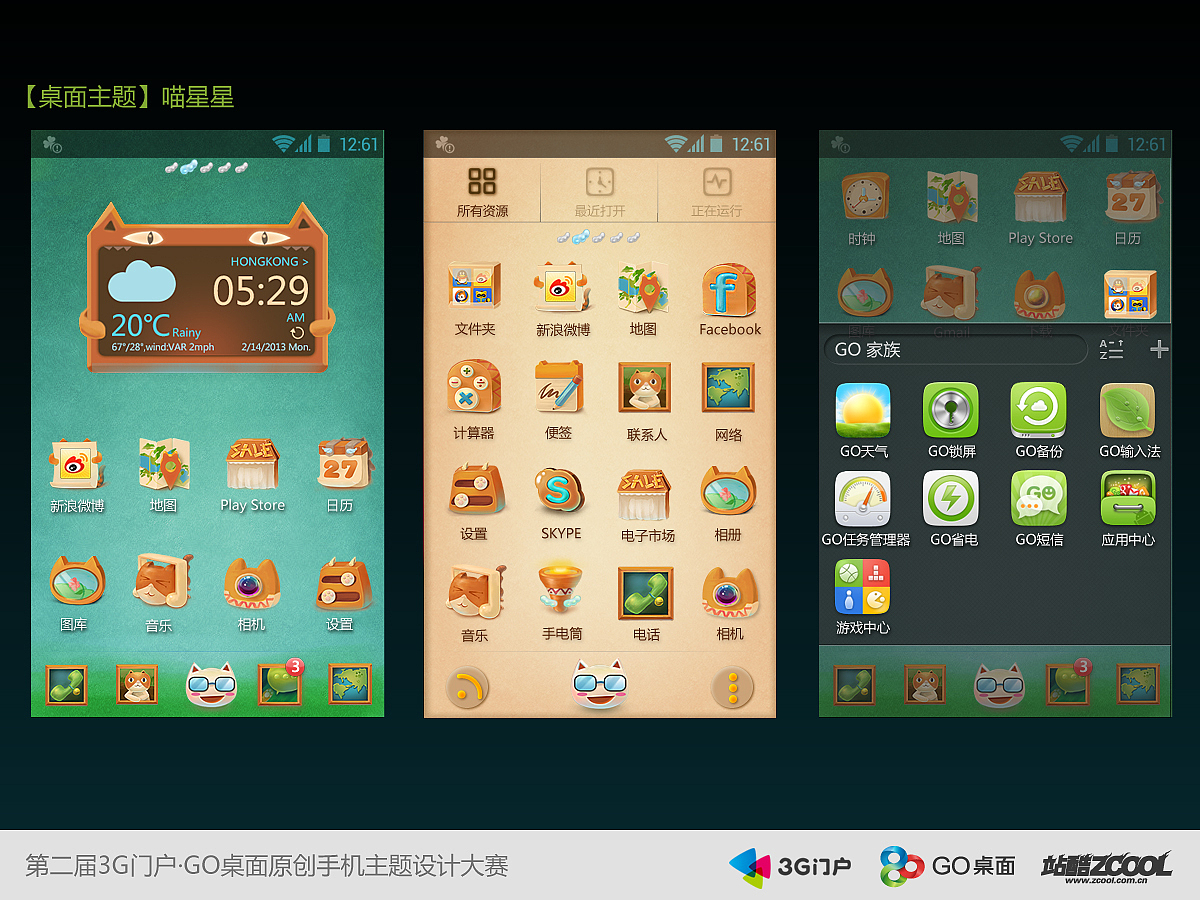Tap cat face home button in the drawer

599,686
